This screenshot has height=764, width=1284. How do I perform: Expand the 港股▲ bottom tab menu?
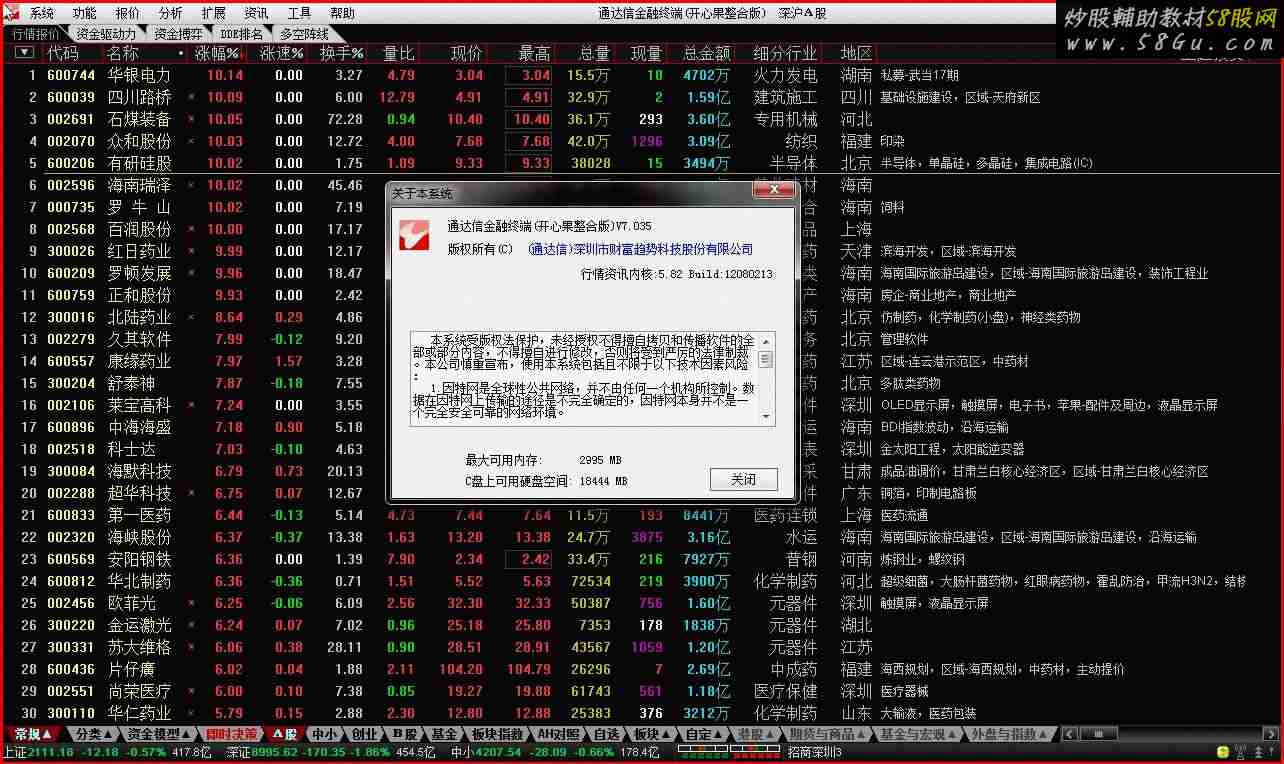pyautogui.click(x=755, y=735)
